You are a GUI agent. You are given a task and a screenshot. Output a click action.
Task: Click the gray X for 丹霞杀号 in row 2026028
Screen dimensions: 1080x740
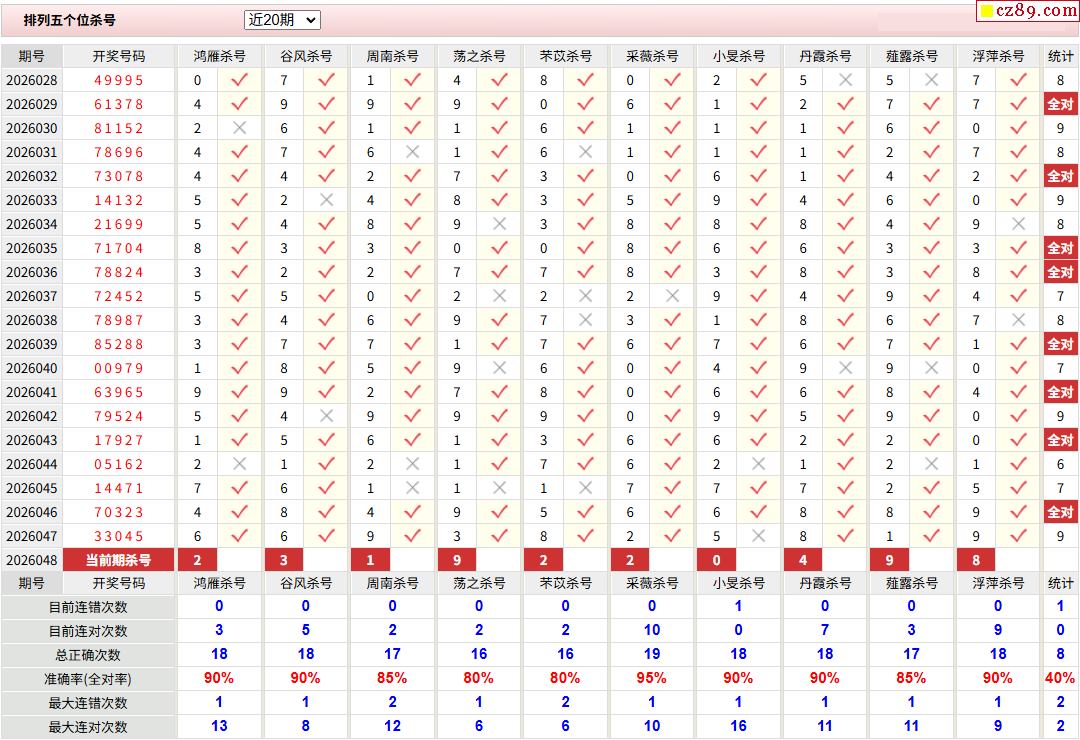(x=845, y=80)
